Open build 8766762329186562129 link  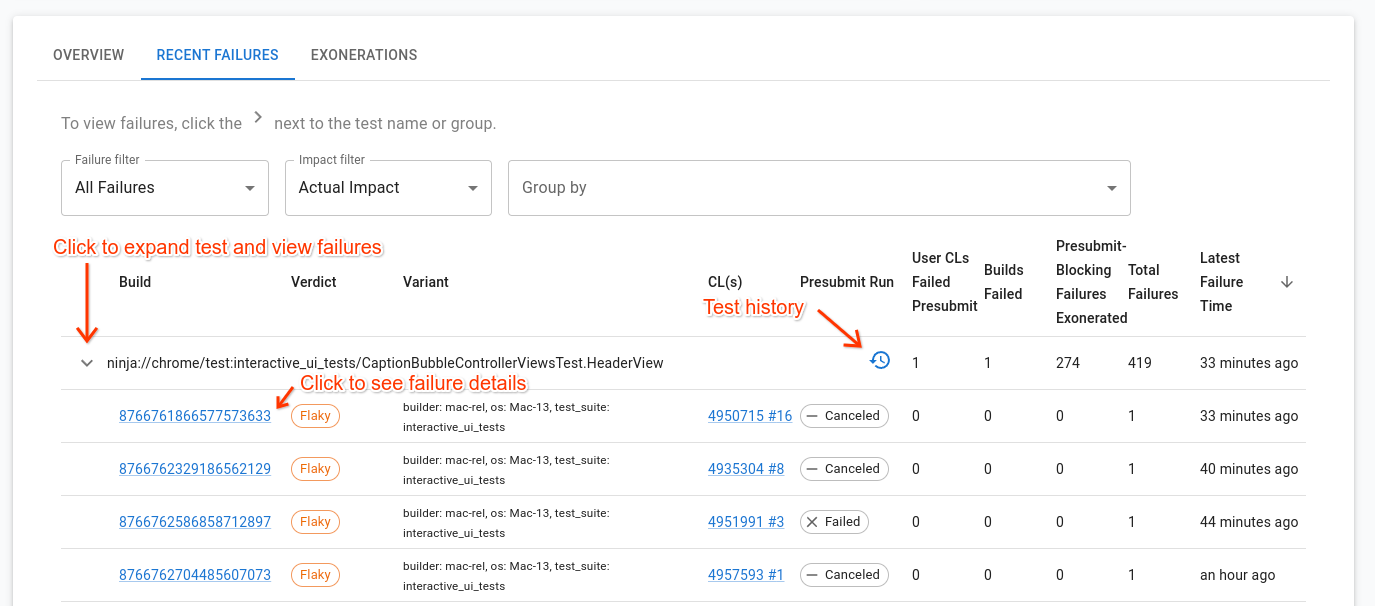[x=195, y=469]
